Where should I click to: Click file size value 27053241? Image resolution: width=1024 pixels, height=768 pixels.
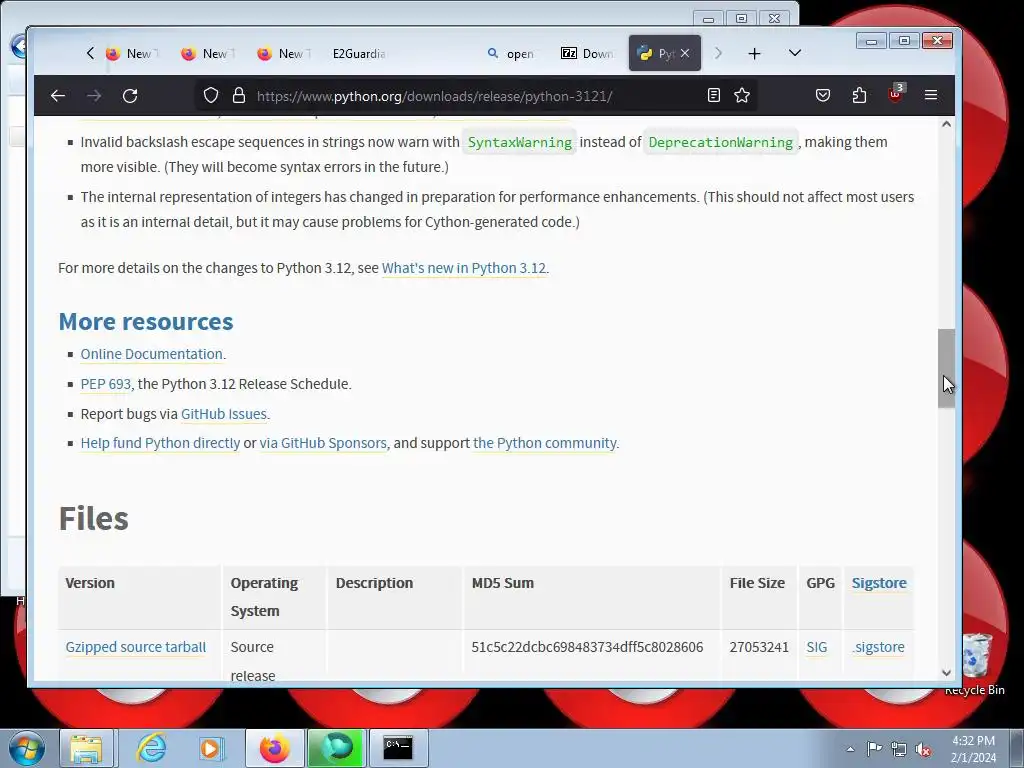pos(759,647)
